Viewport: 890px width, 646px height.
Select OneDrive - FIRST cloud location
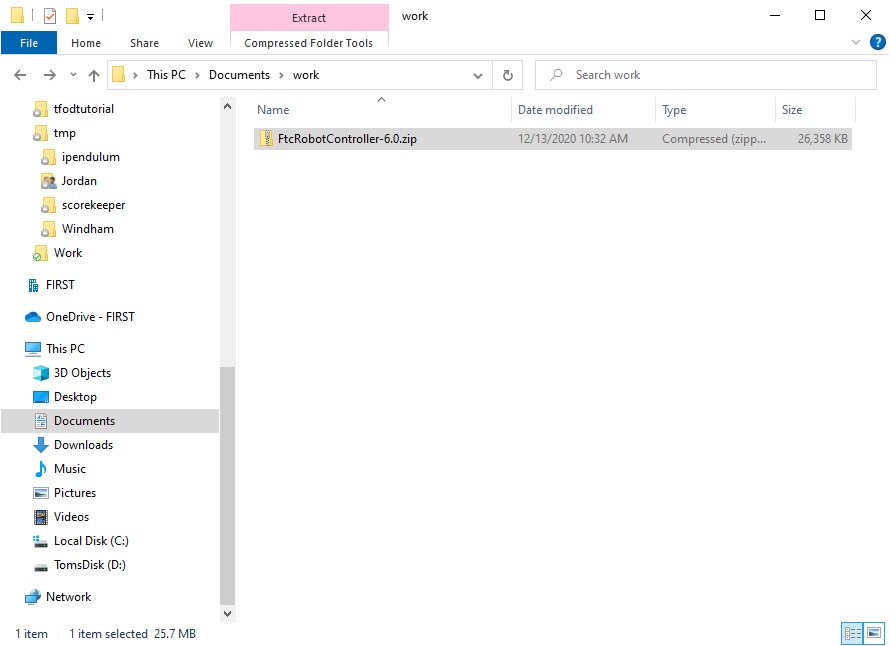[89, 317]
